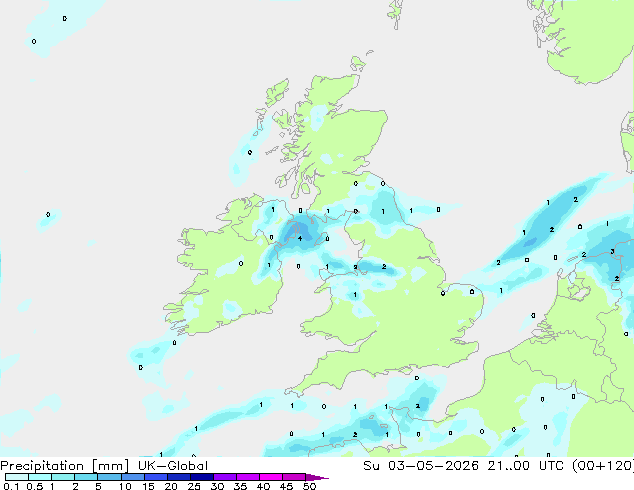The height and width of the screenshot is (490, 634).
Task: Click the 'UK-Global' model label
Action: [x=173, y=466]
